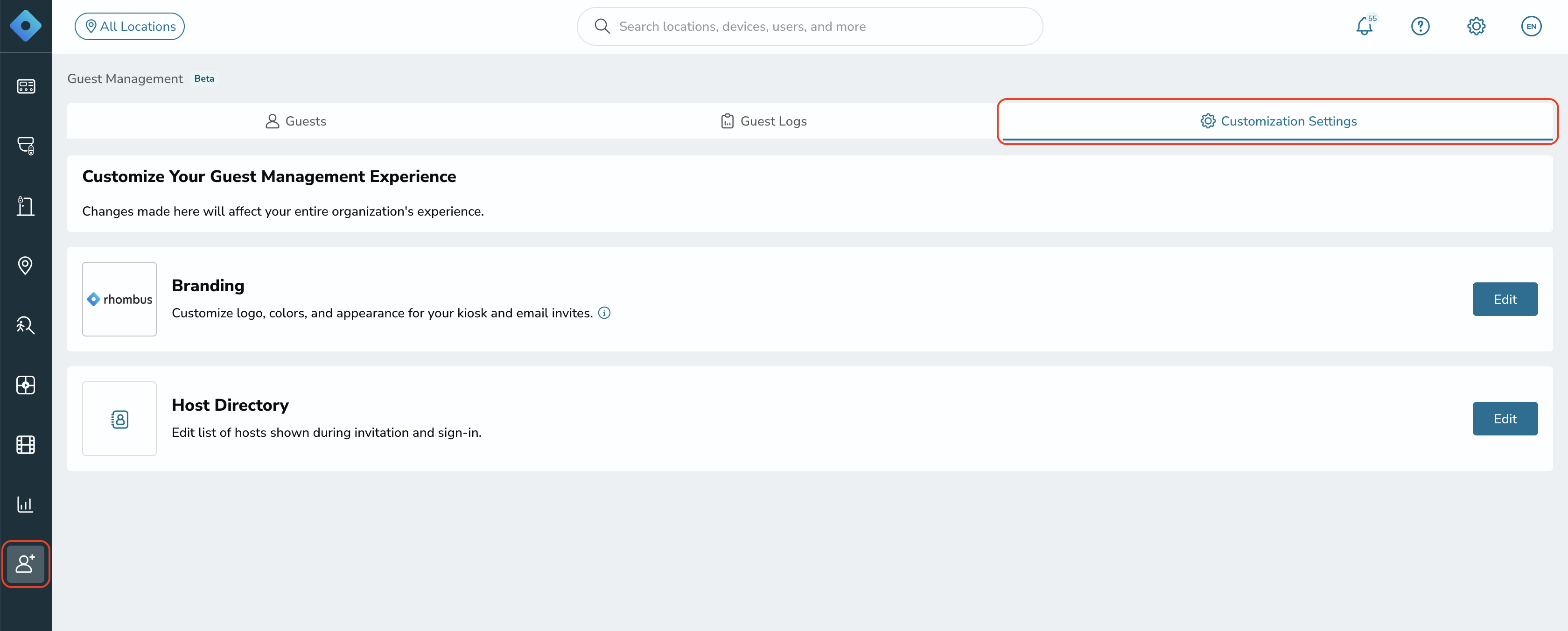The width and height of the screenshot is (1568, 631).
Task: Click 'Changes made here will affect' notice
Action: 283,211
